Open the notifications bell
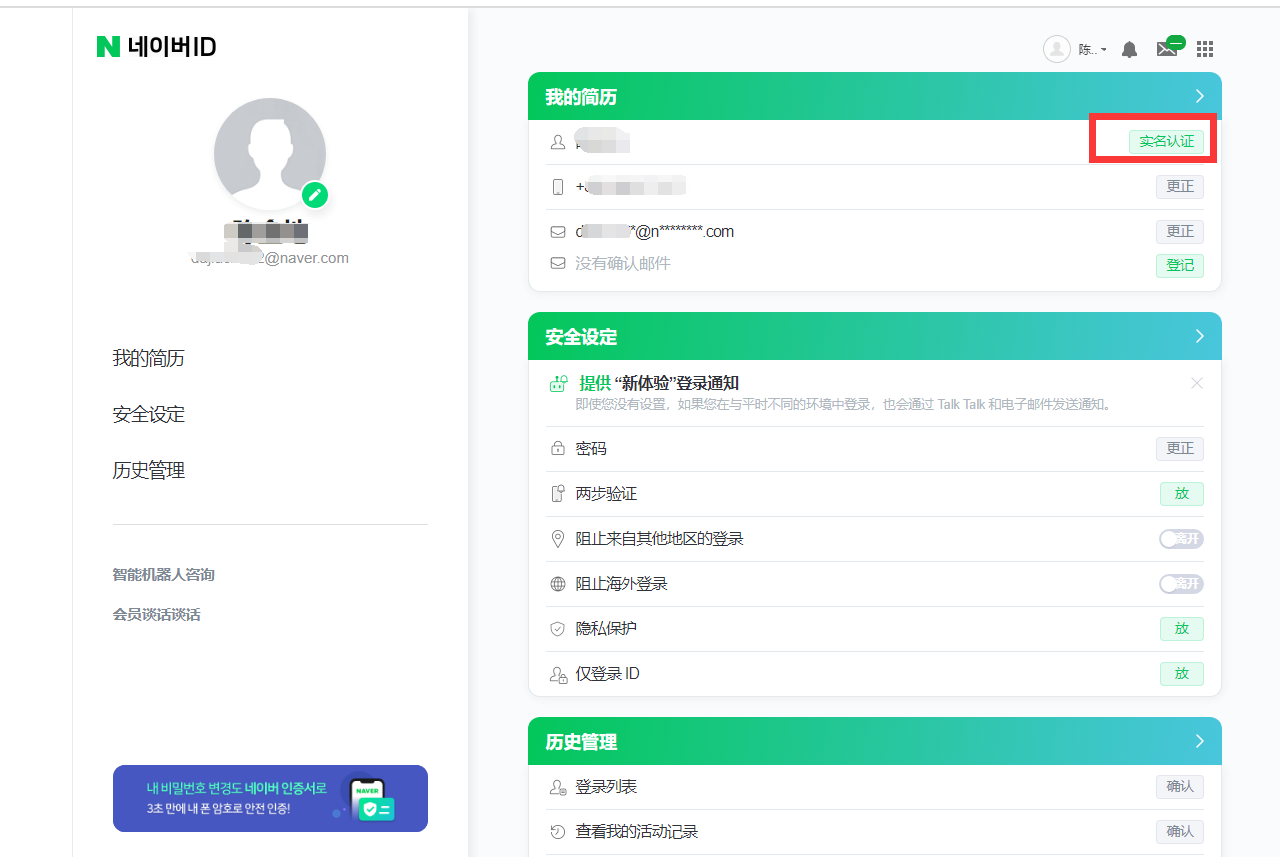This screenshot has width=1280, height=857. click(x=1129, y=49)
